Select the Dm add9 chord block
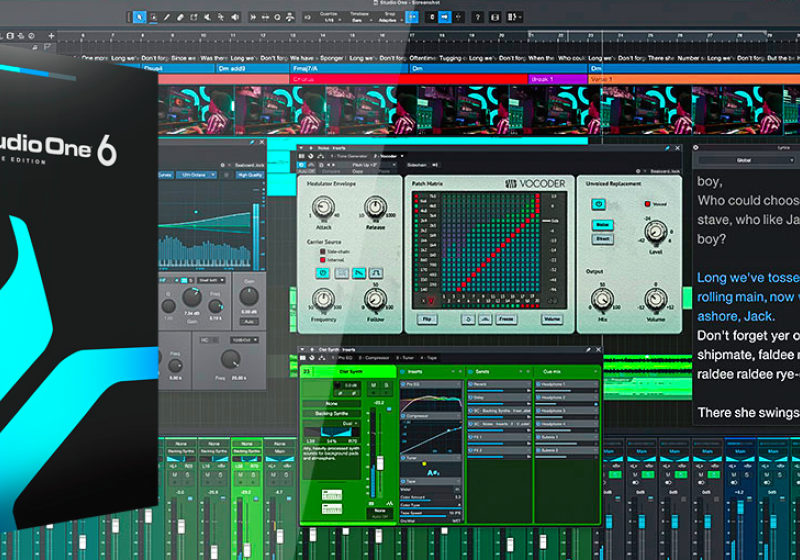The height and width of the screenshot is (560, 800). tap(252, 68)
